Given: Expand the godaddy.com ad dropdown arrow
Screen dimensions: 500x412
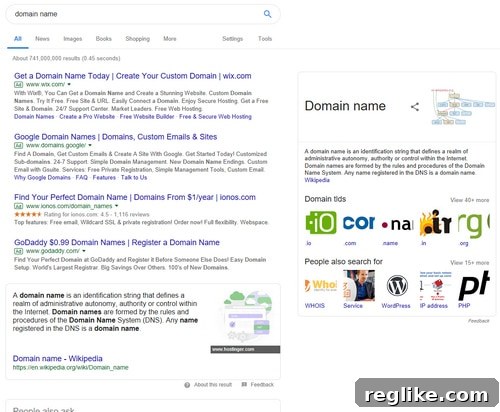Looking at the screenshot, I should (x=84, y=251).
